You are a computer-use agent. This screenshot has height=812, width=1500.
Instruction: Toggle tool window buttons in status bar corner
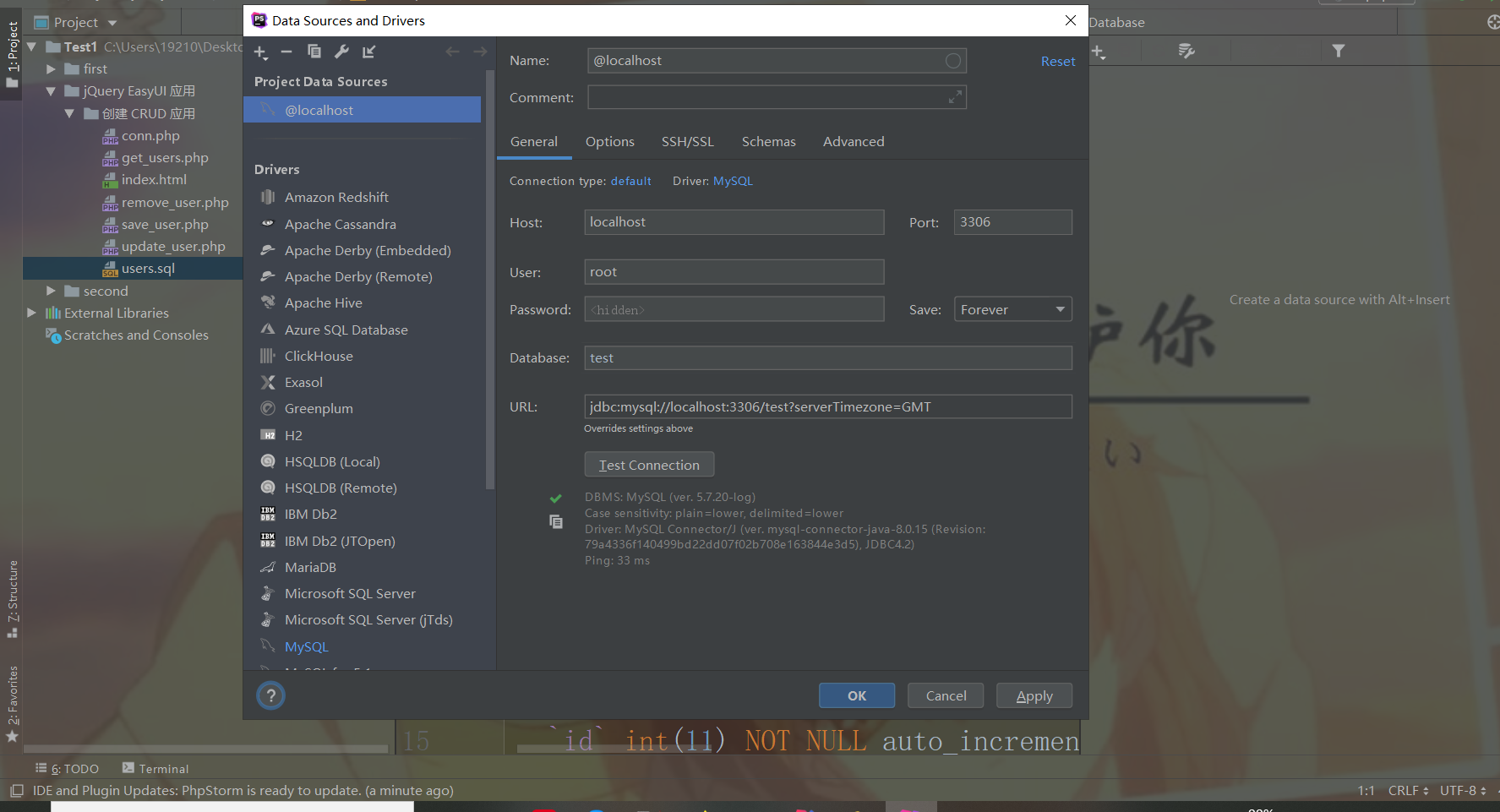click(x=16, y=791)
